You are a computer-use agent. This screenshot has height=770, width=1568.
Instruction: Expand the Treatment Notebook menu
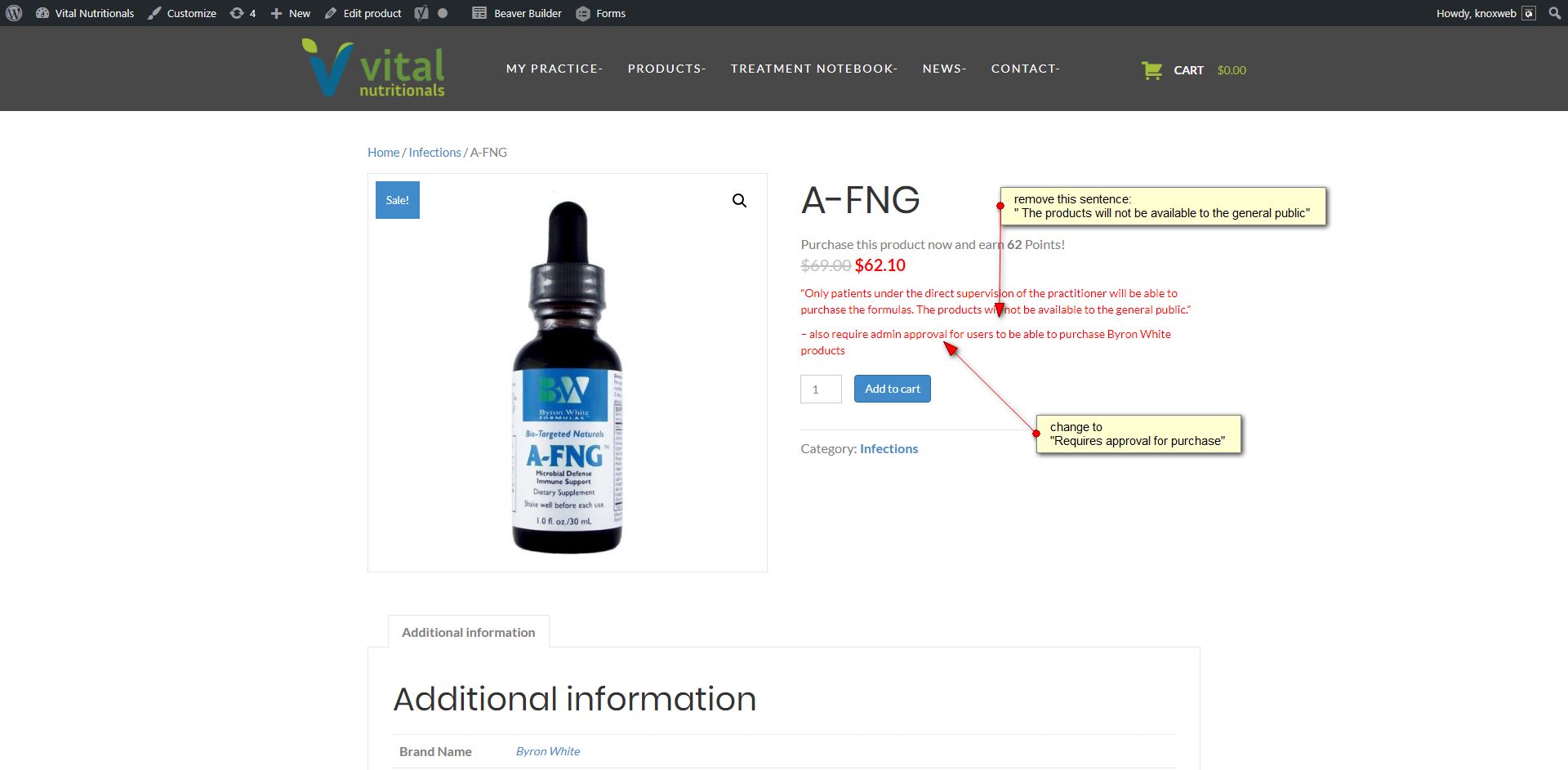pyautogui.click(x=814, y=69)
